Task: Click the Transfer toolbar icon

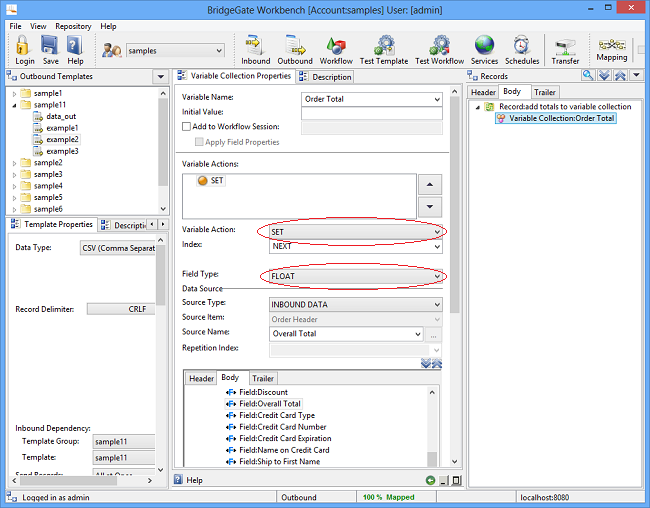Action: point(565,49)
